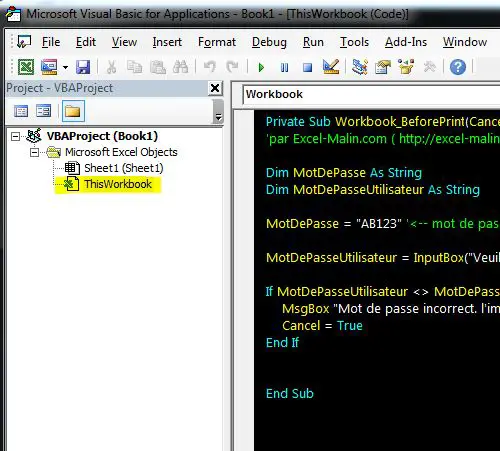Click the code window control icon left of File
500x451 pixels.
[24, 42]
